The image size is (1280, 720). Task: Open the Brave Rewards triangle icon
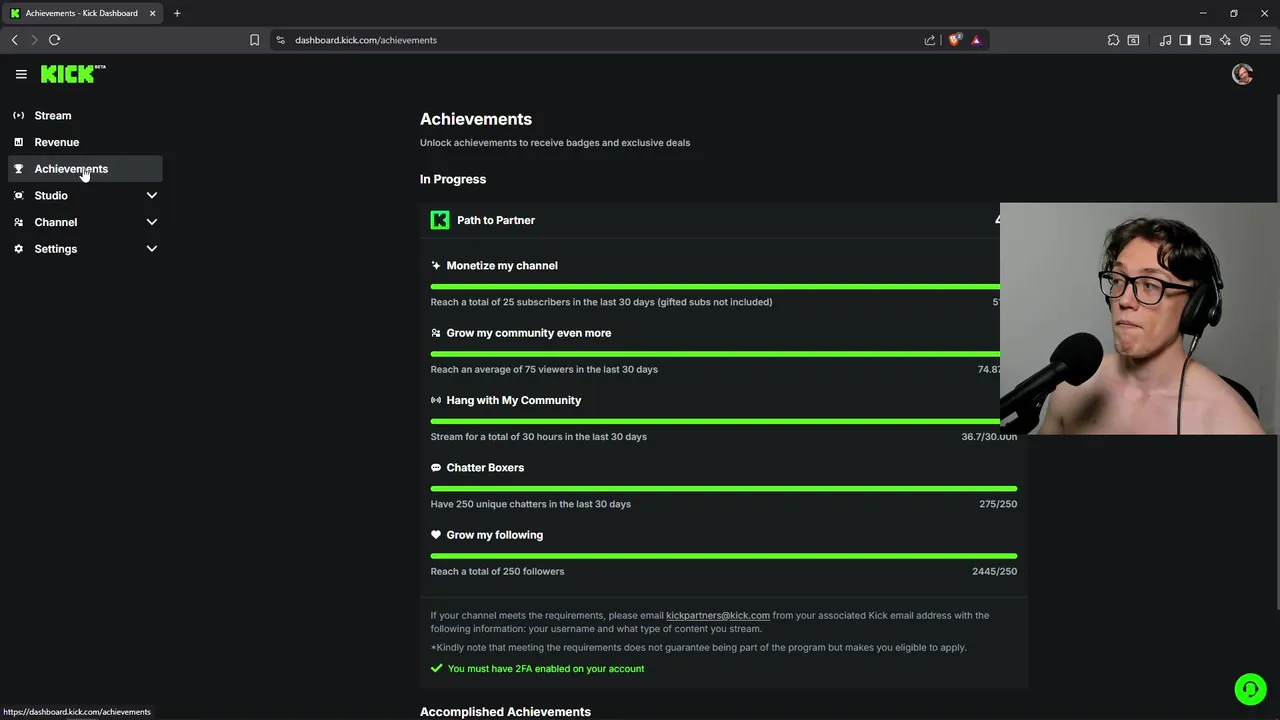coord(976,40)
